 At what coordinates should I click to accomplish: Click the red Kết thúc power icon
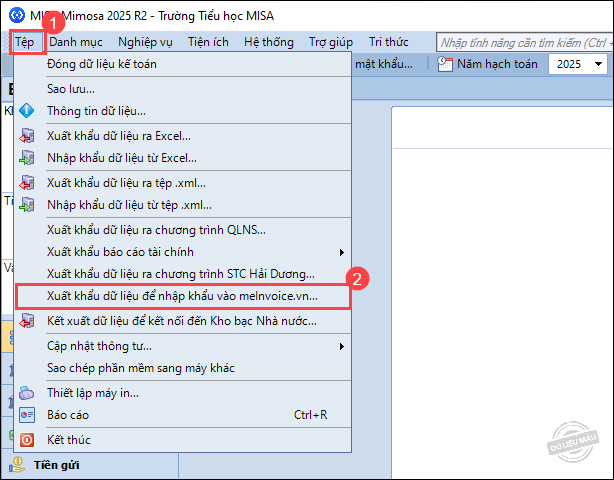pos(27,440)
